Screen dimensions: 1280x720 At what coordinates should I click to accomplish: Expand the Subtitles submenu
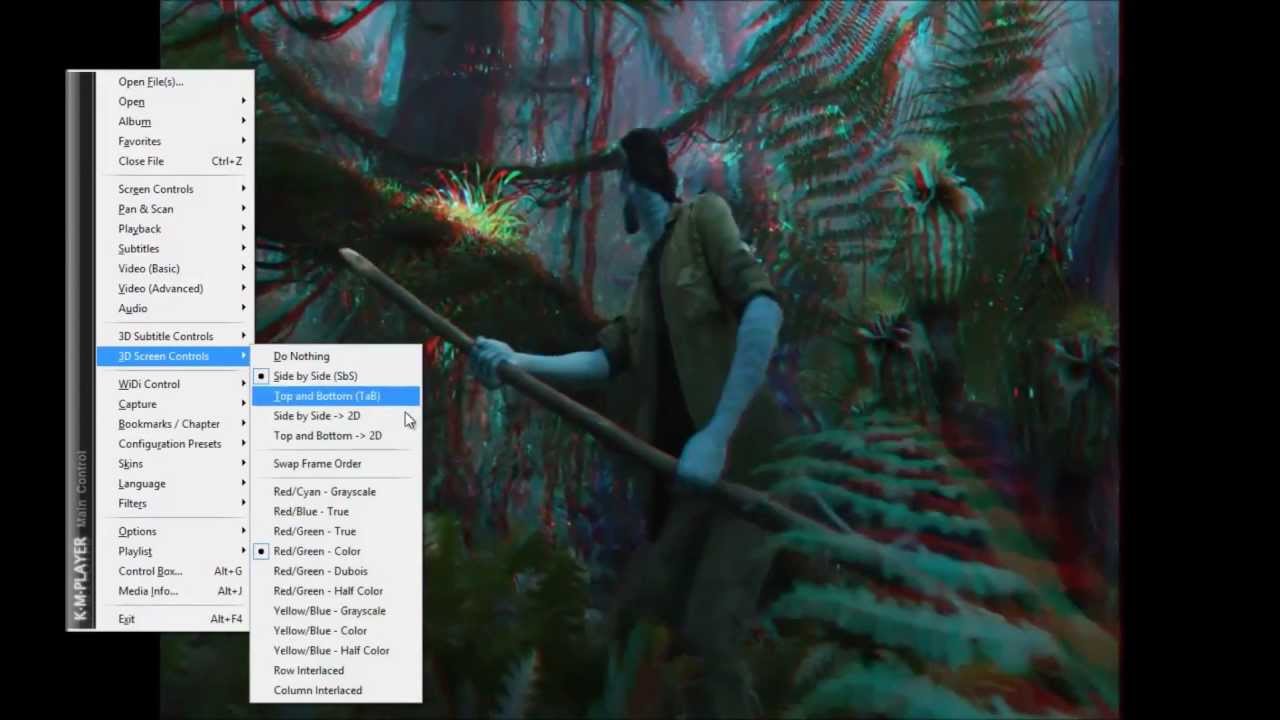(174, 249)
